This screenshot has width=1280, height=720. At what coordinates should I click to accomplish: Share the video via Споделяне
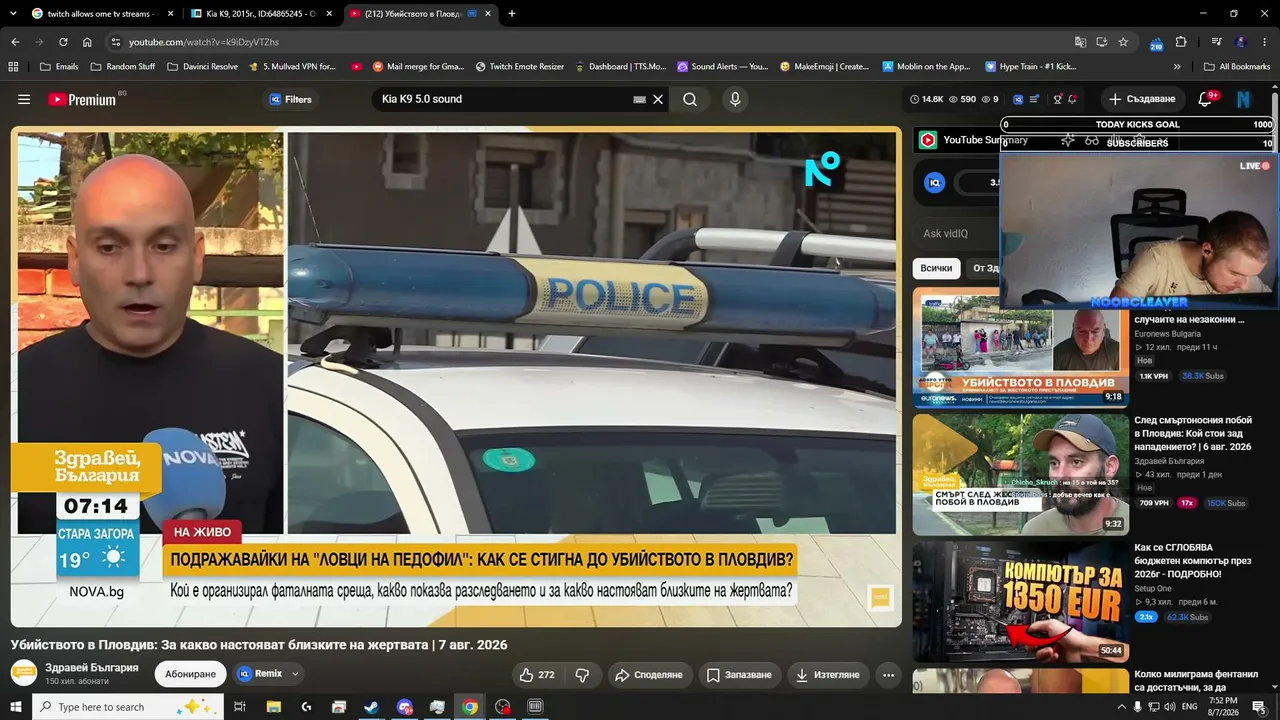(x=648, y=675)
